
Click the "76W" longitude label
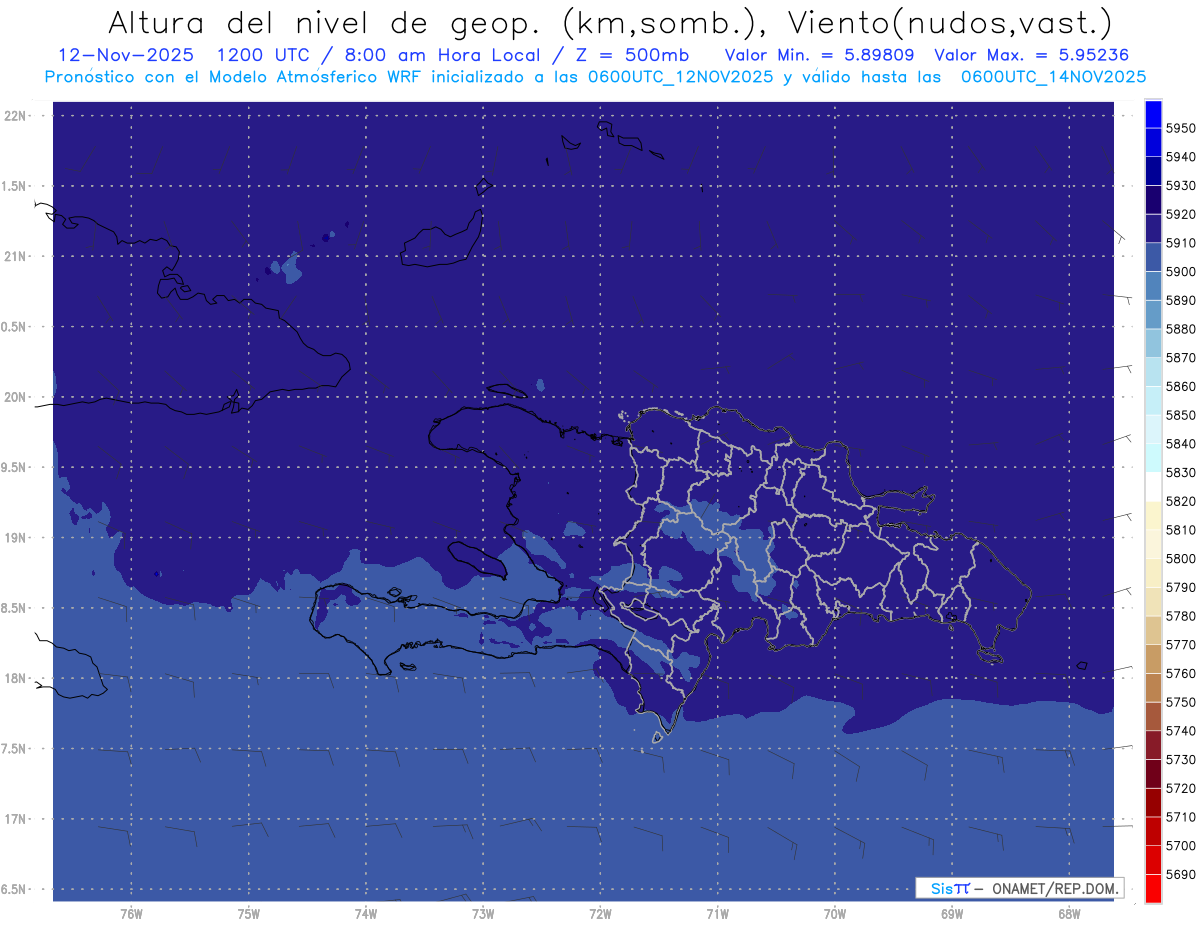tap(131, 914)
